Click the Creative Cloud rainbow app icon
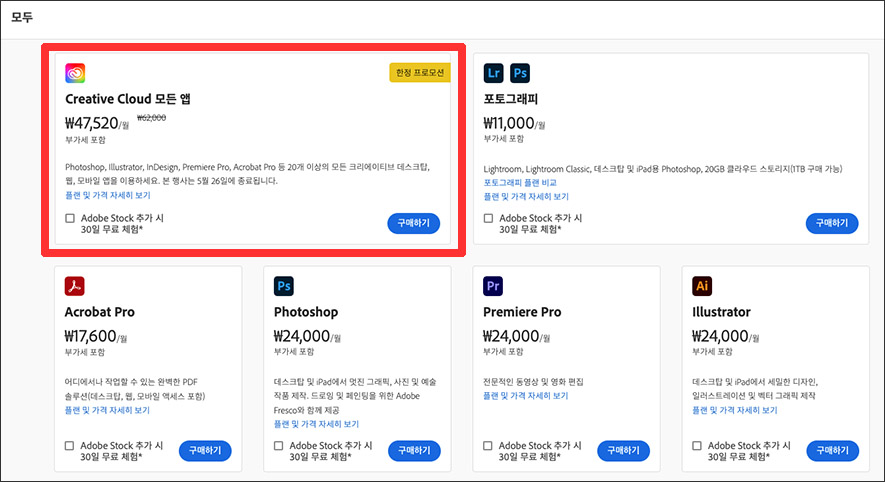The image size is (885, 482). click(75, 73)
